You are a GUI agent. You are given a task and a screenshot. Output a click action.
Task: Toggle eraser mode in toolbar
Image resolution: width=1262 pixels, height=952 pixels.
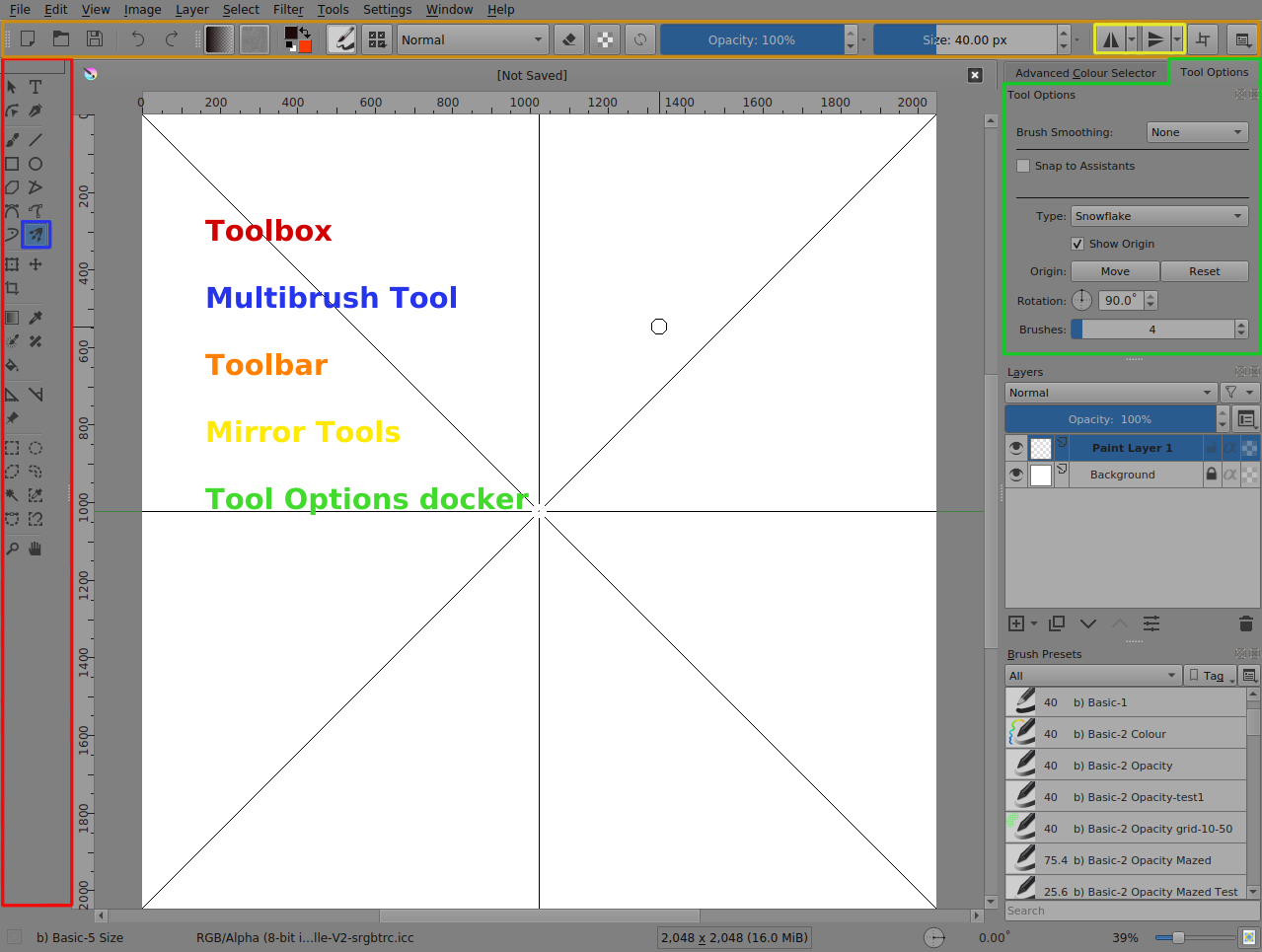(x=568, y=39)
